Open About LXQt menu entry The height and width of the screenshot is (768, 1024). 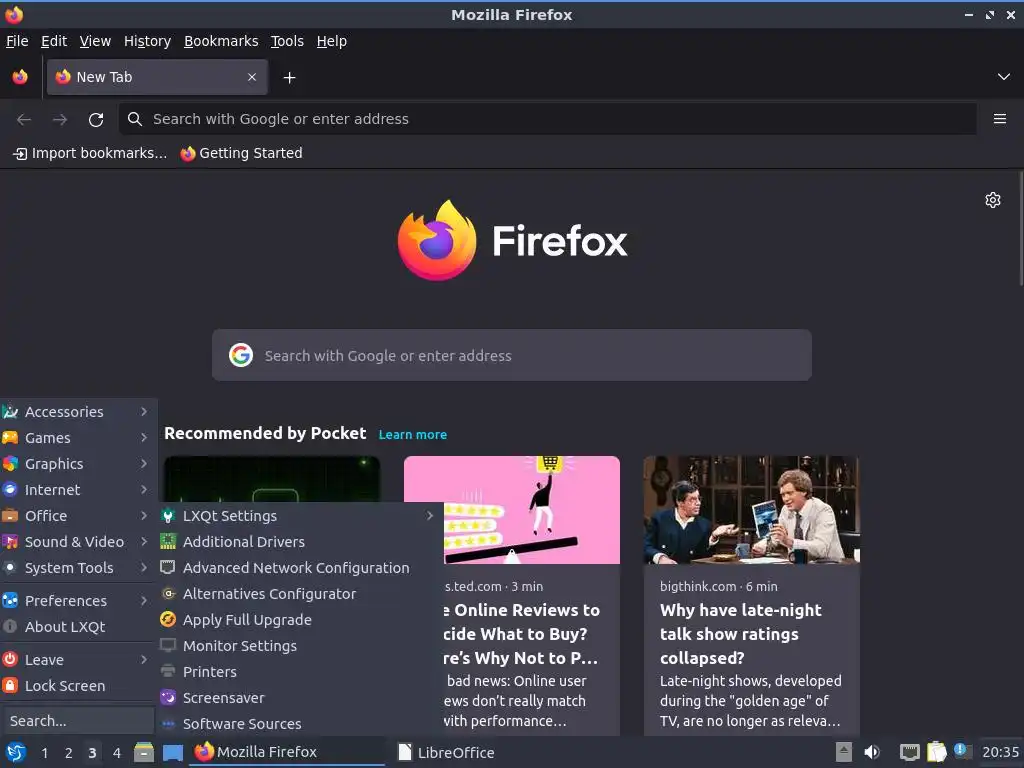coord(78,626)
